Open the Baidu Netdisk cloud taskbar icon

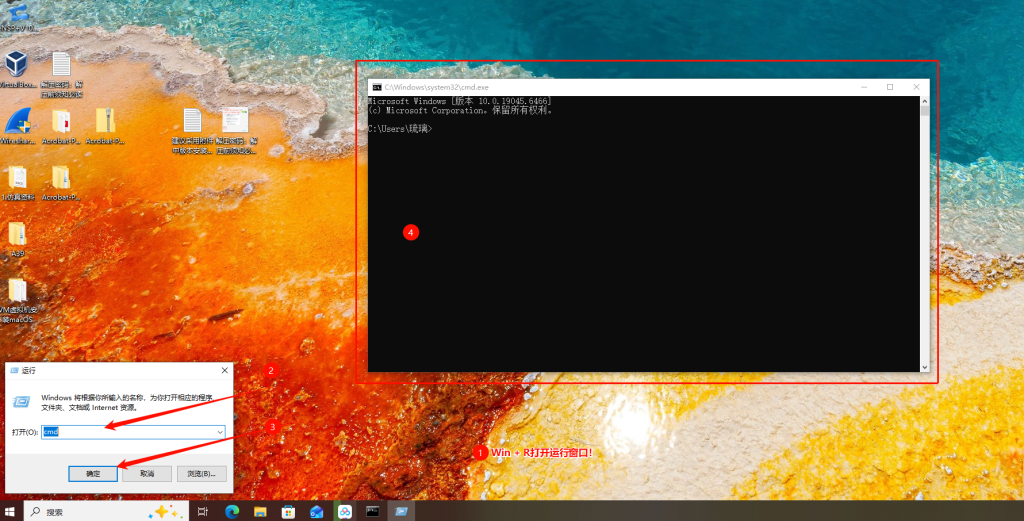point(345,511)
